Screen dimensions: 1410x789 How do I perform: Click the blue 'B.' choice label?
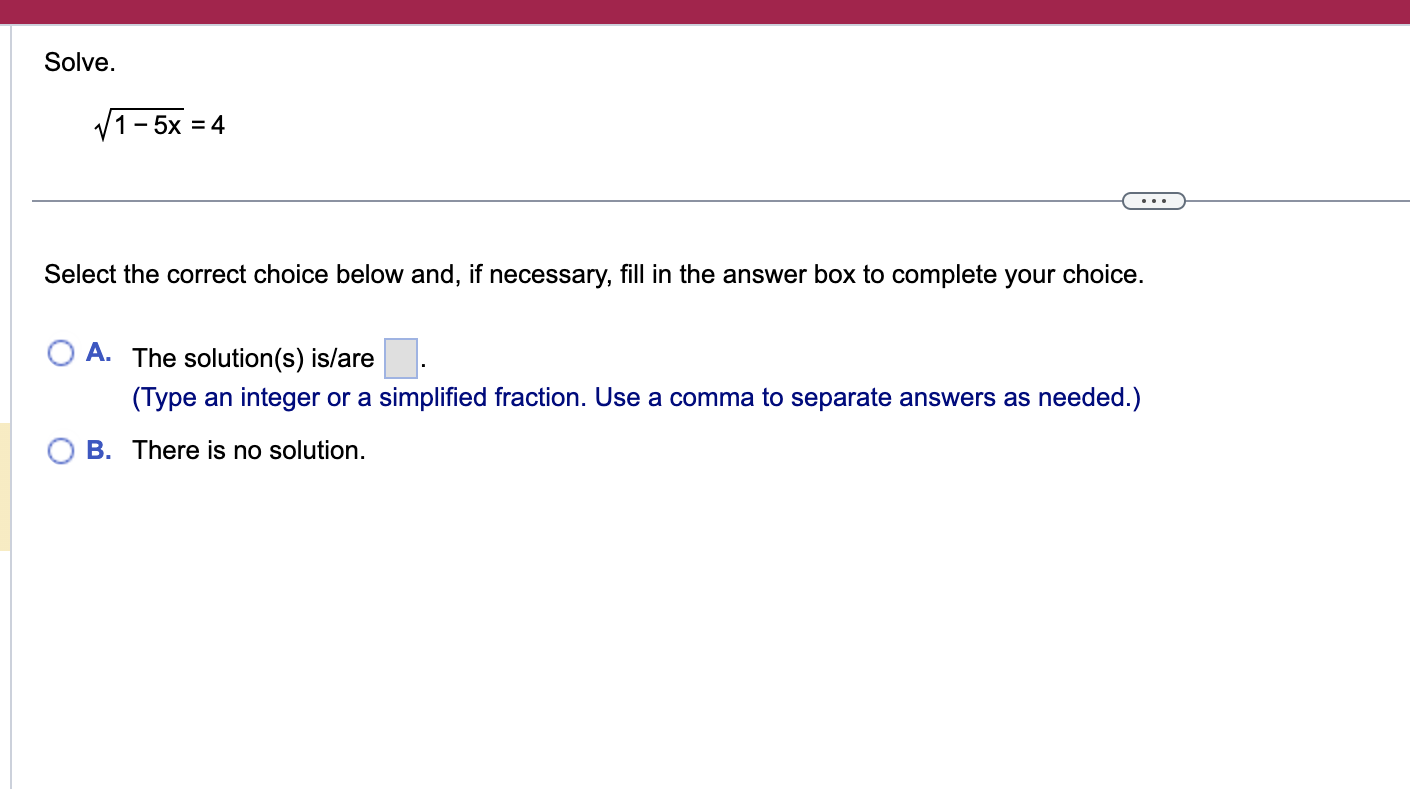point(97,450)
